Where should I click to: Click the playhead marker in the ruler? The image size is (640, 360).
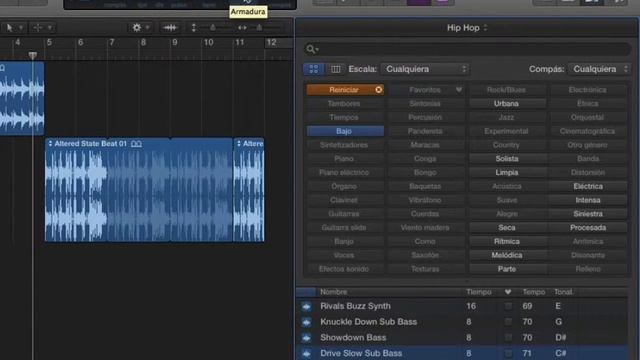(x=33, y=55)
